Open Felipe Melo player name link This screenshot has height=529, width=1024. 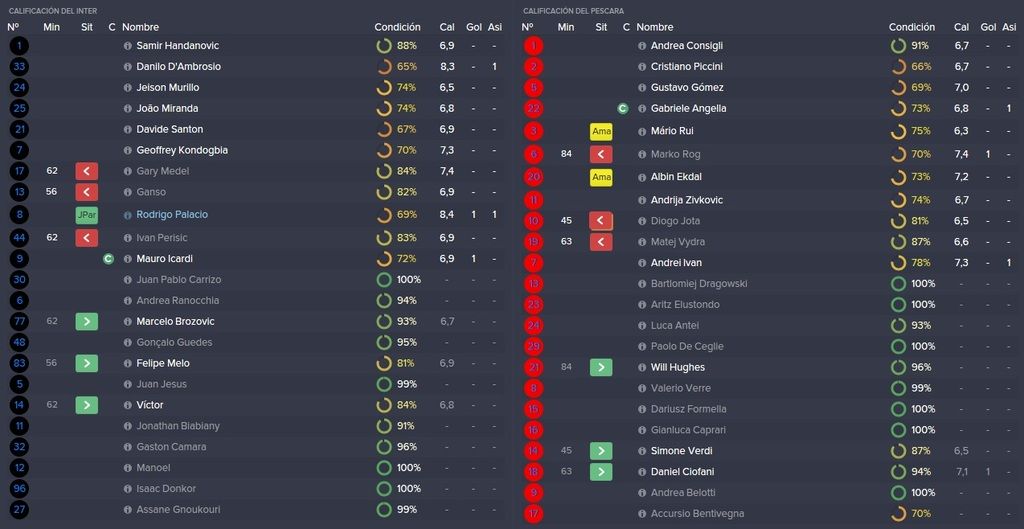(163, 363)
